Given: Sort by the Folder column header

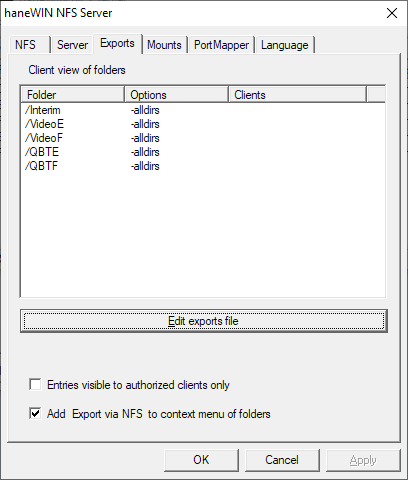Looking at the screenshot, I should click(73, 95).
